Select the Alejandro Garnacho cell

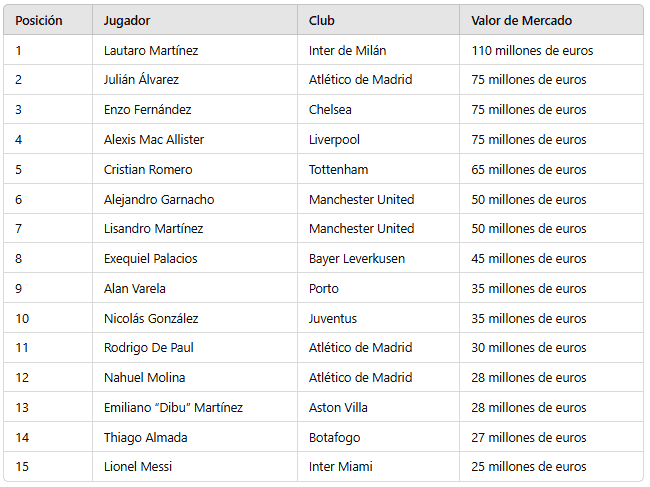coord(159,199)
